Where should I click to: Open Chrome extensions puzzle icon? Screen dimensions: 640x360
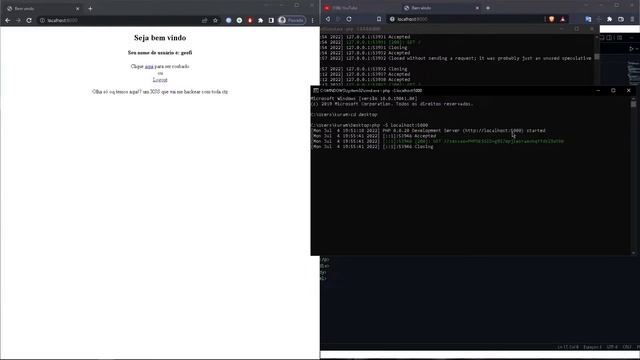[x=260, y=20]
